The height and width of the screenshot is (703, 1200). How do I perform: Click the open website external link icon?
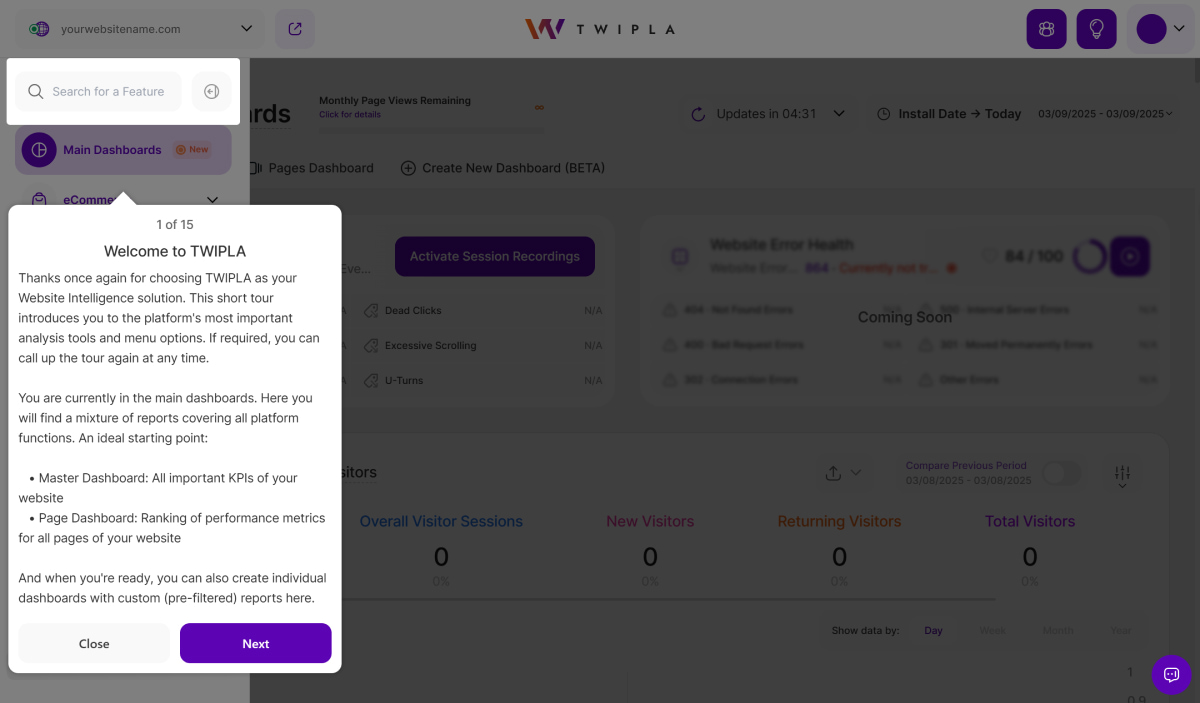click(x=295, y=29)
